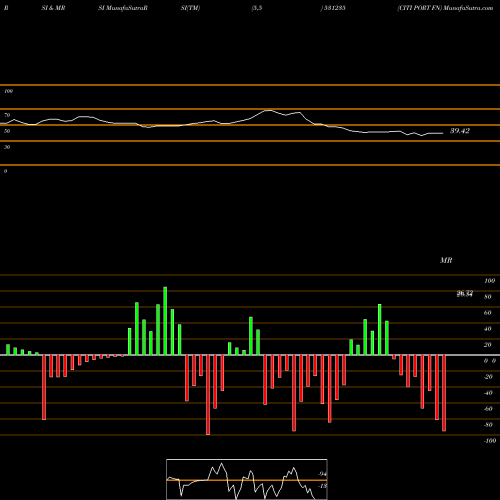Viewport: 500px width, 500px height.
Task: Click the 26.34 value near MR axis
Action: click(465, 294)
